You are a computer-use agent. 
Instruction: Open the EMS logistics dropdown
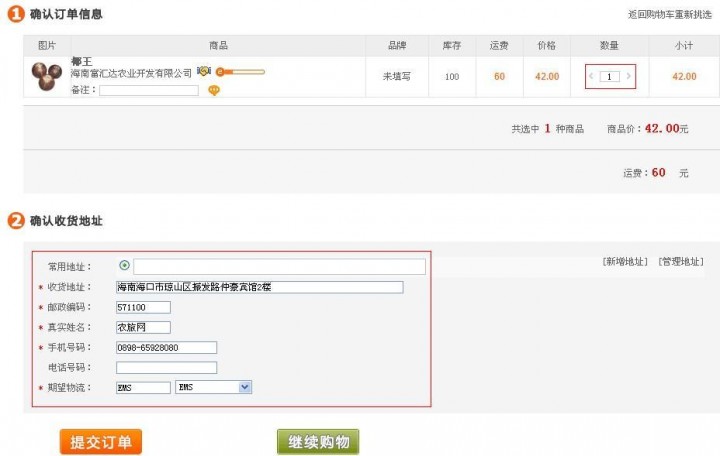[x=213, y=387]
